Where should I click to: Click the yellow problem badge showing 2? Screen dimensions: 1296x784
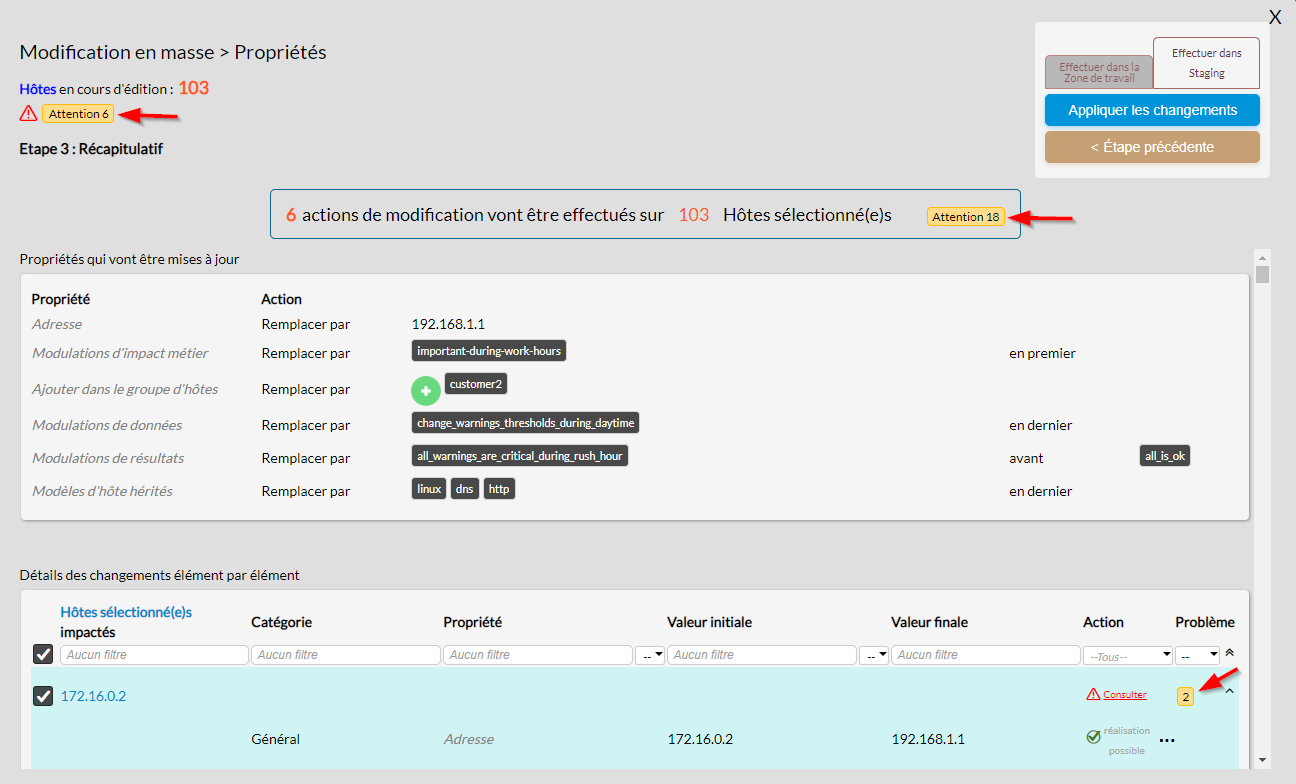point(1185,697)
